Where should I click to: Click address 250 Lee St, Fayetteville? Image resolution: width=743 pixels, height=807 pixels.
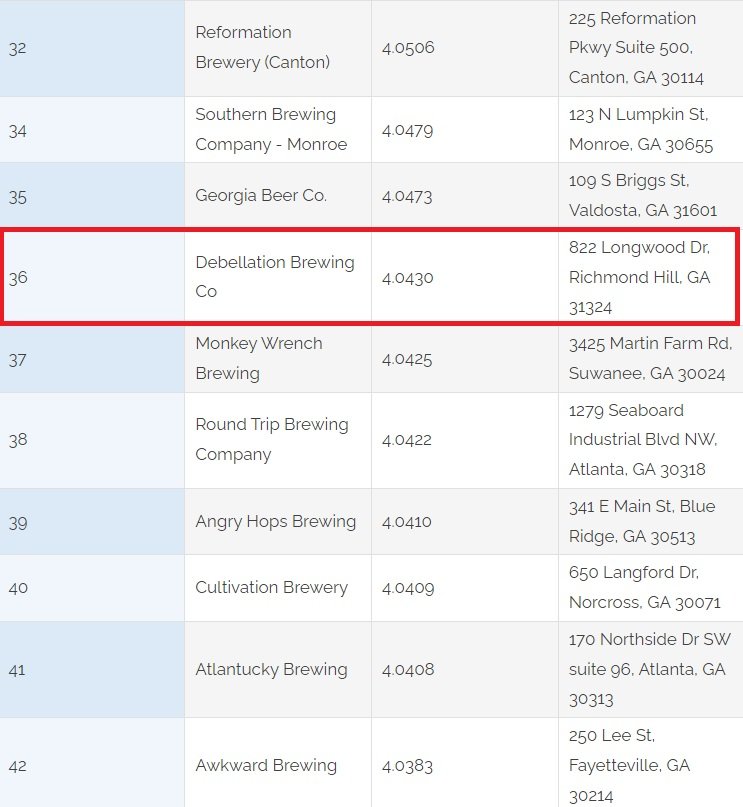tap(629, 765)
